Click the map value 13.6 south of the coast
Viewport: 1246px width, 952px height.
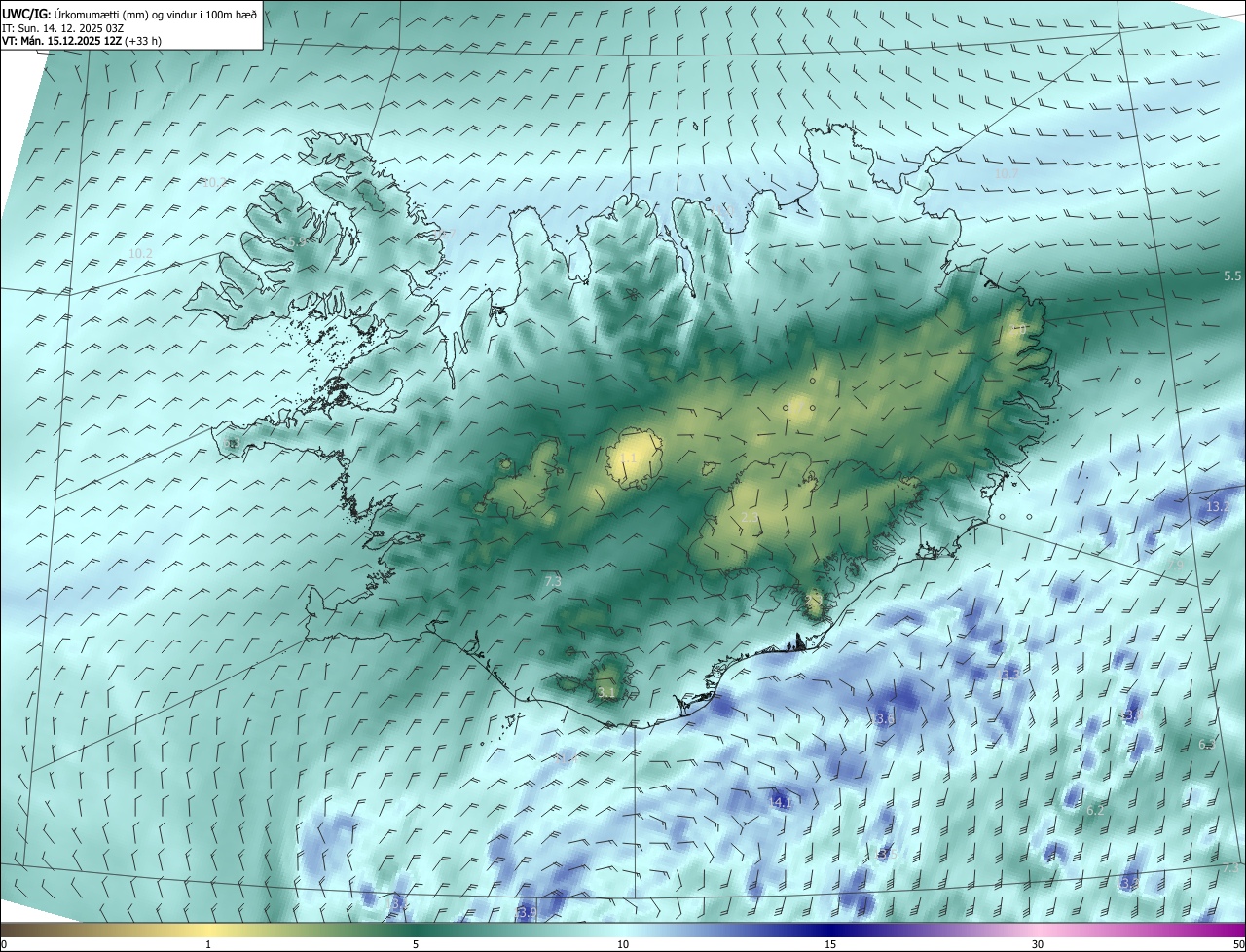click(882, 718)
